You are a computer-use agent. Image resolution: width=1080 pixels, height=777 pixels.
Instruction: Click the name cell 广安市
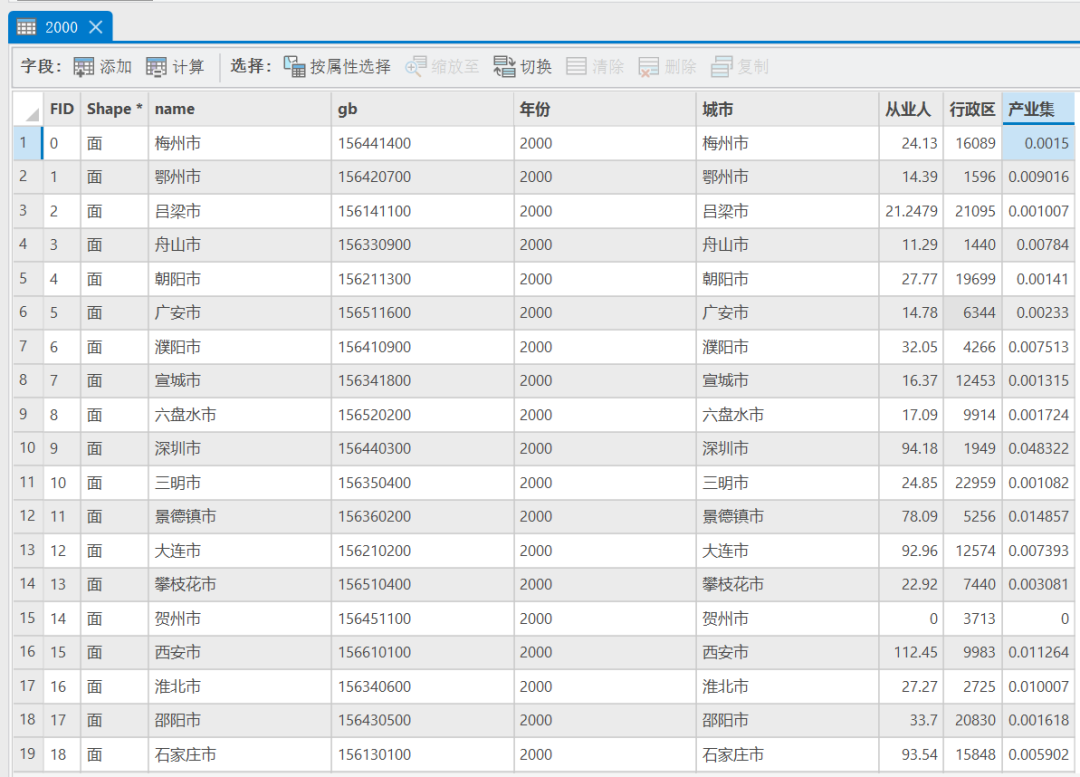(x=240, y=313)
